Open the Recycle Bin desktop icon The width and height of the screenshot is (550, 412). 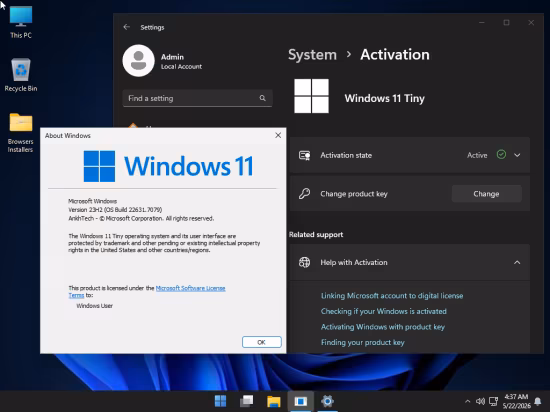coord(21,75)
